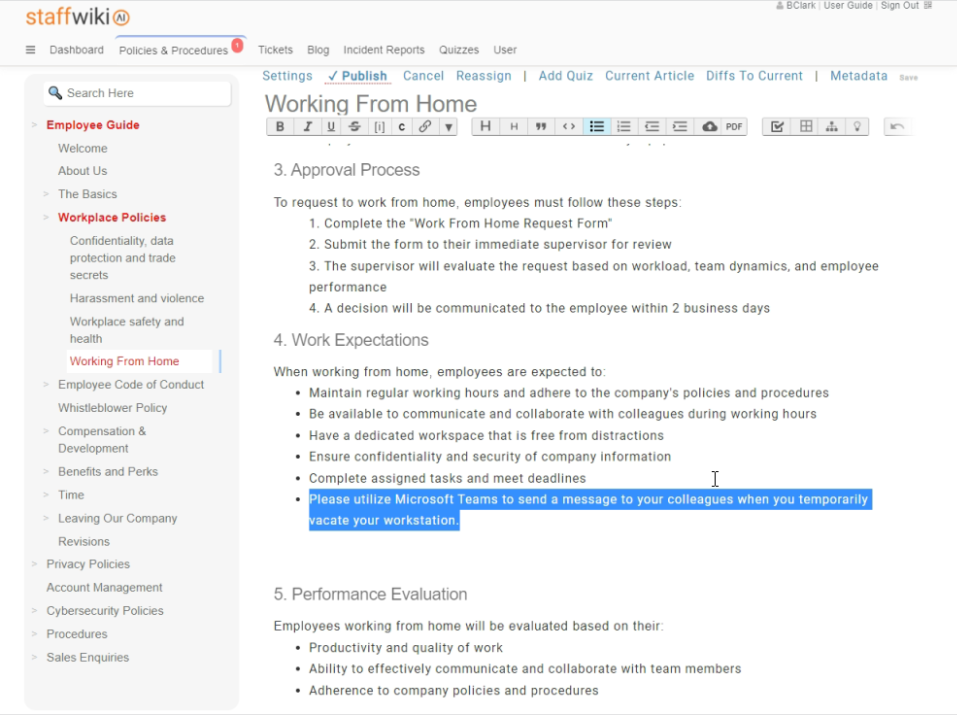Apply italic formatting
The image size is (957, 715).
click(306, 127)
